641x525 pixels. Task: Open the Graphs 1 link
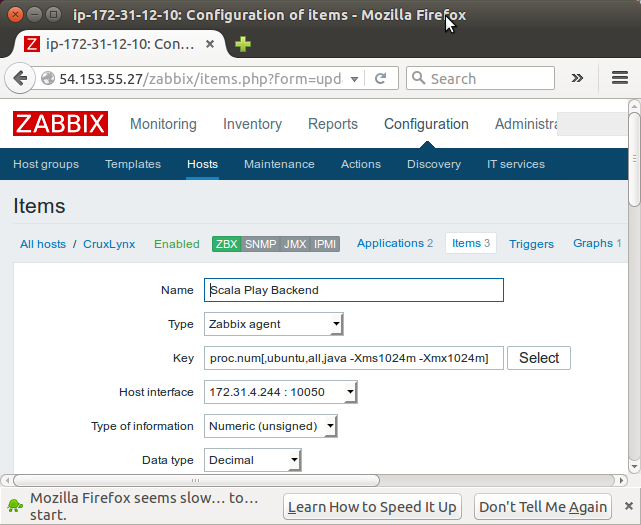click(597, 243)
